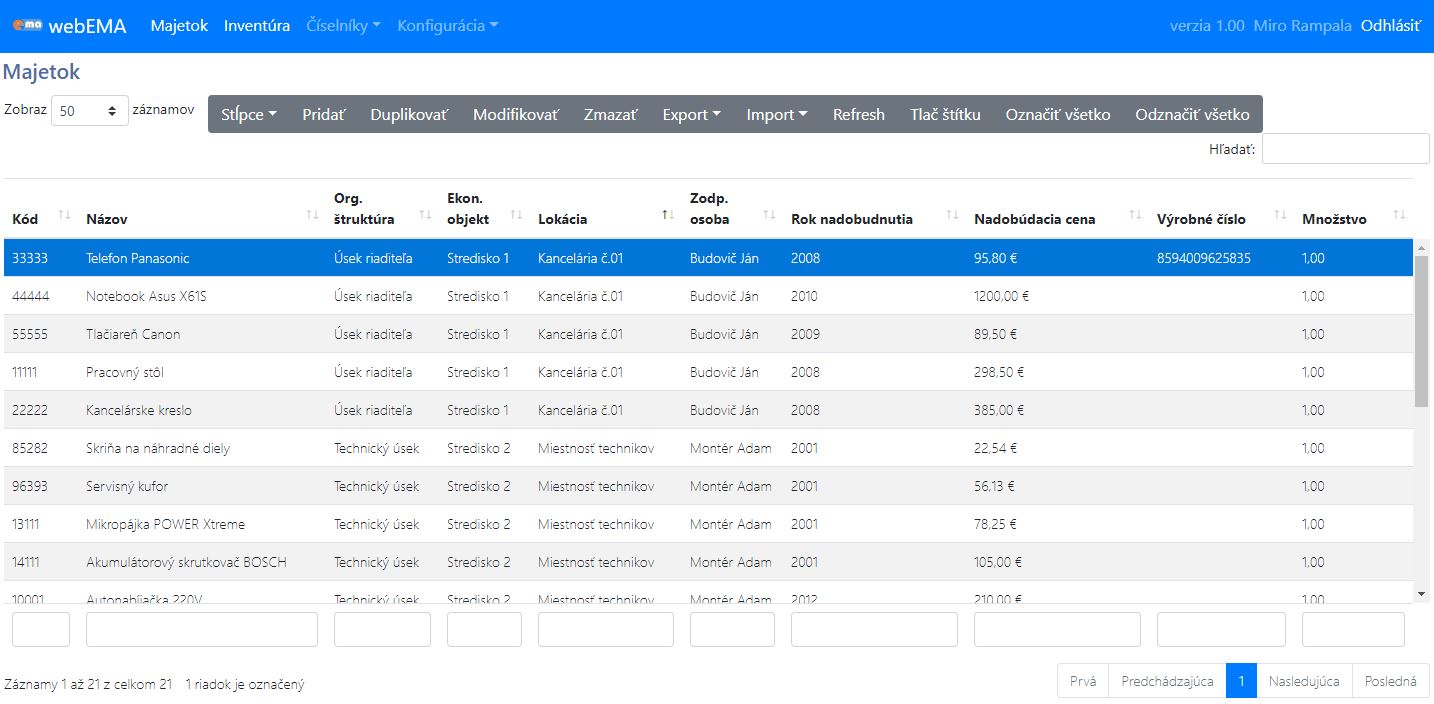The height and width of the screenshot is (704, 1434).
Task: Go to Inventúra in navbar
Action: (x=257, y=26)
